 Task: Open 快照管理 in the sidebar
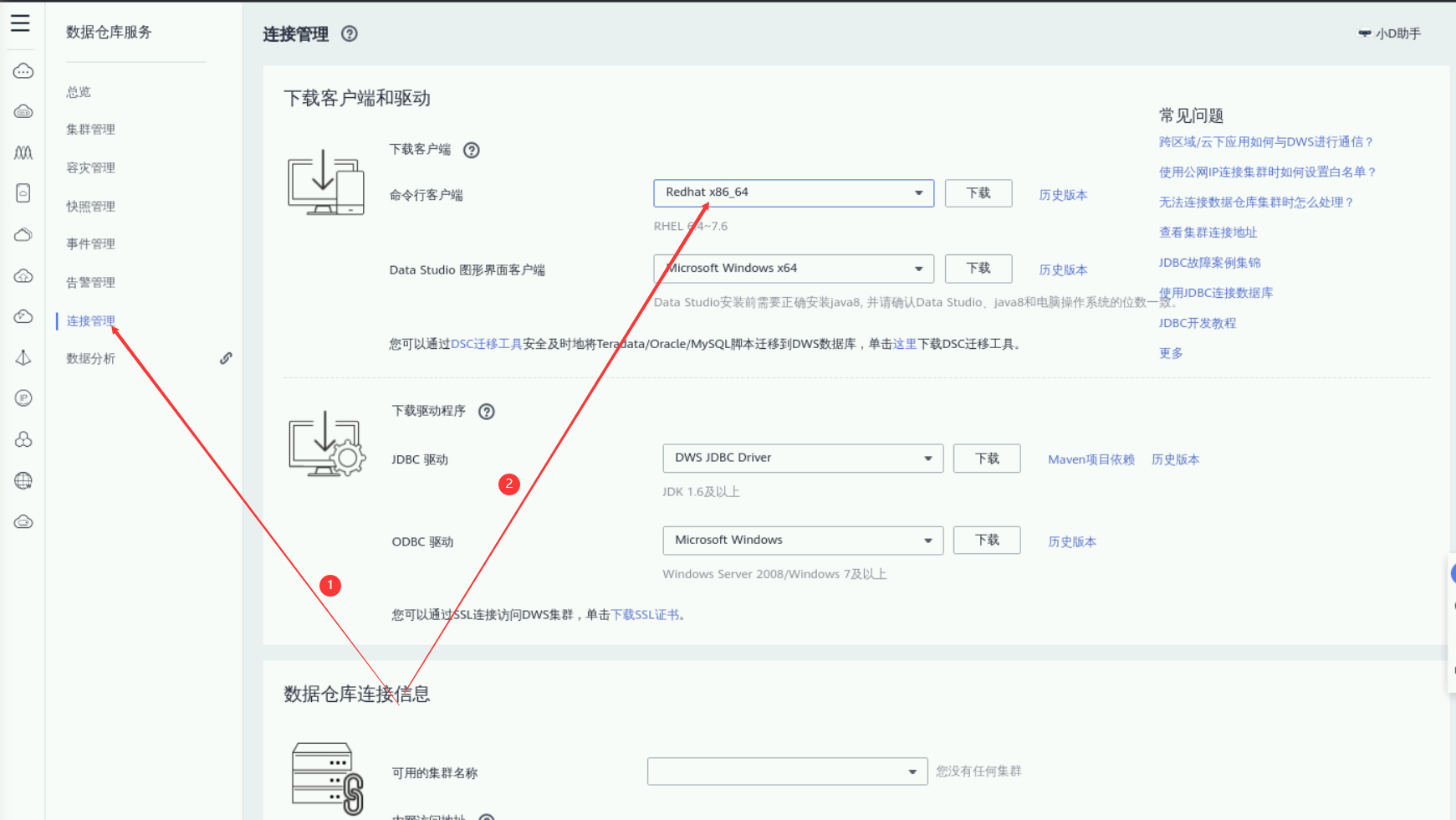pos(91,207)
